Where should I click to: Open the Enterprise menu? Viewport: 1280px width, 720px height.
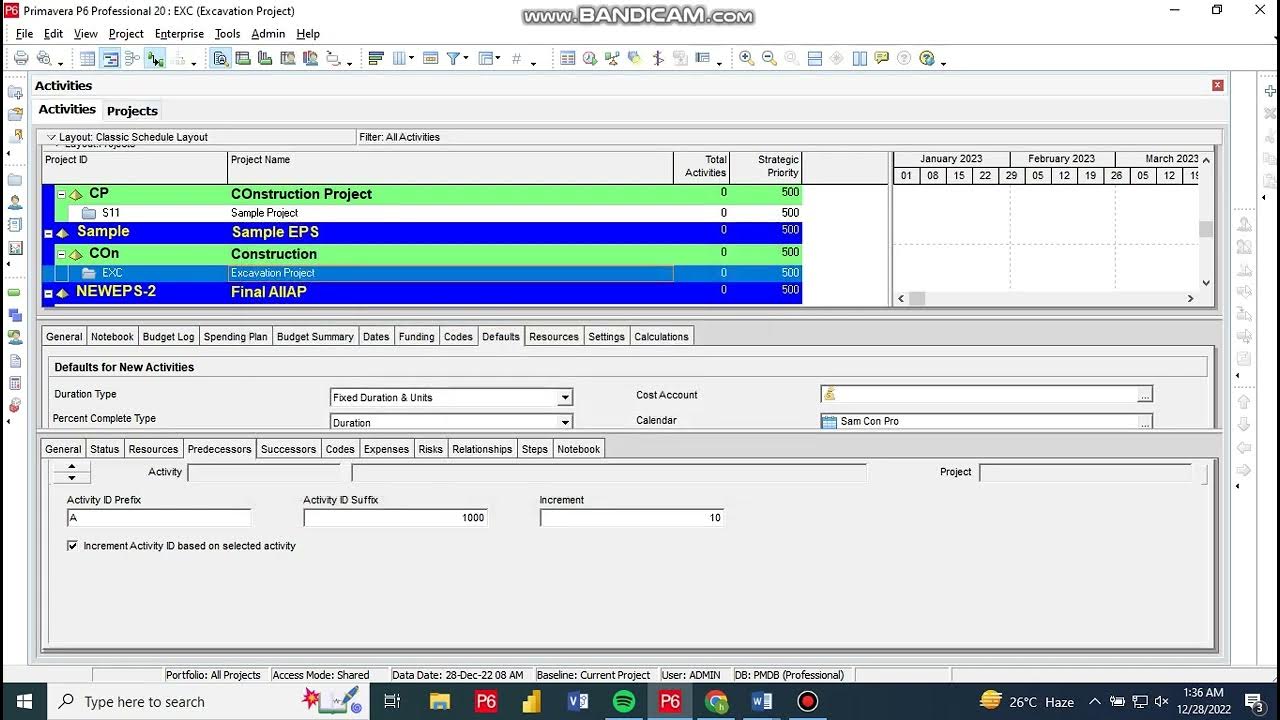click(179, 34)
